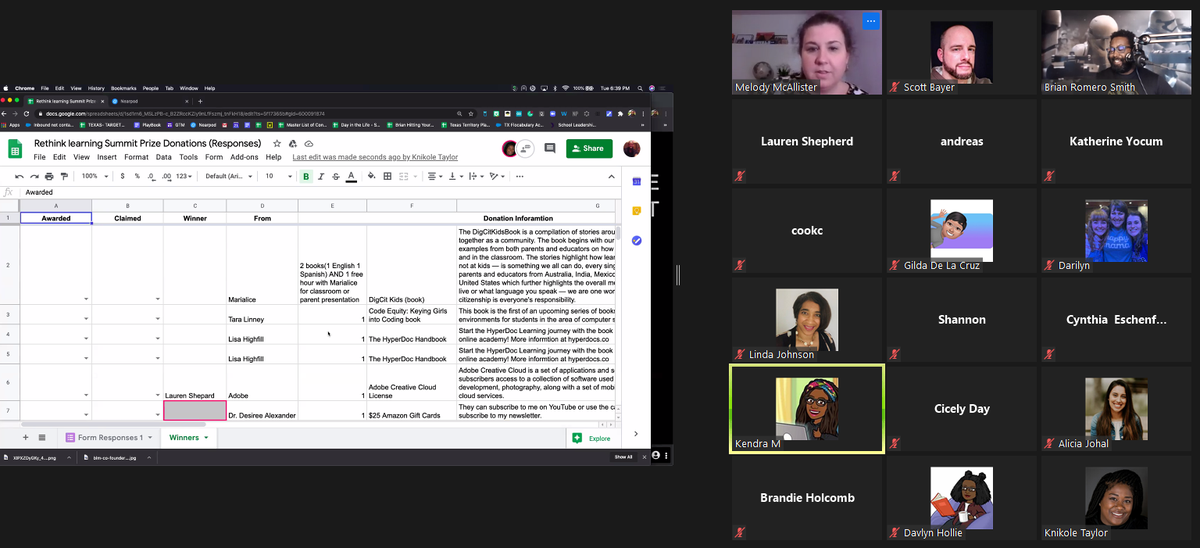Undo the last edit in Sheets

tap(20, 176)
